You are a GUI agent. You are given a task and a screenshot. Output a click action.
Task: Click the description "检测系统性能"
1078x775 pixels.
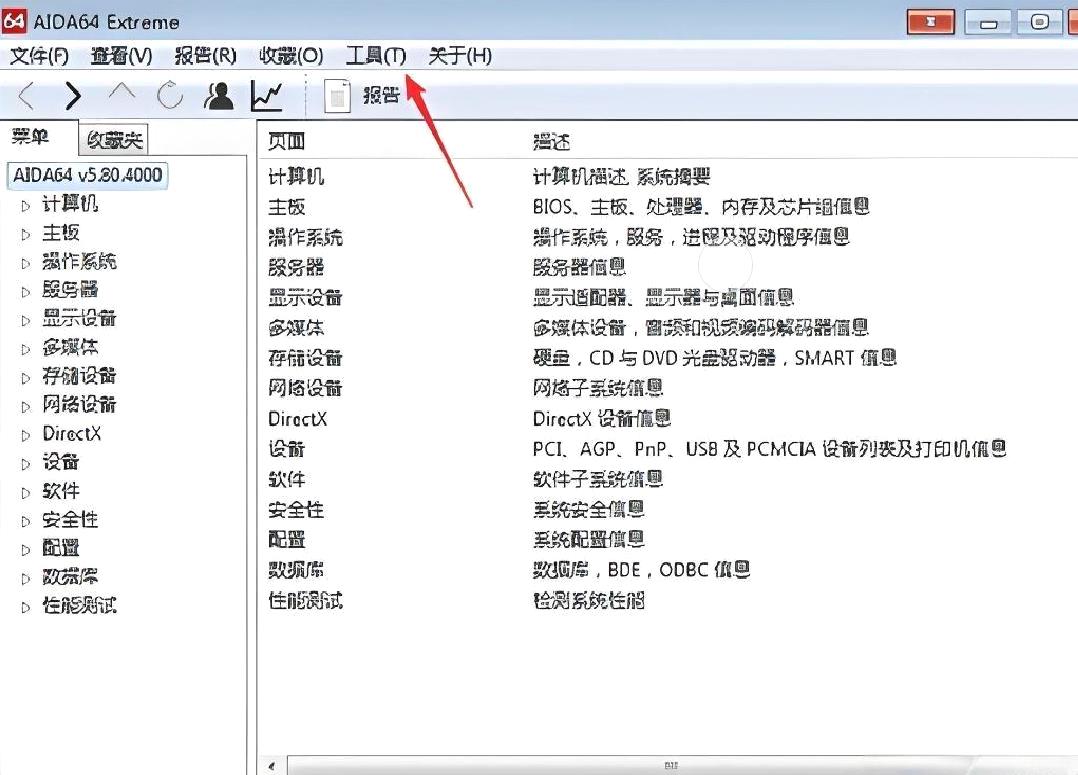pos(588,600)
